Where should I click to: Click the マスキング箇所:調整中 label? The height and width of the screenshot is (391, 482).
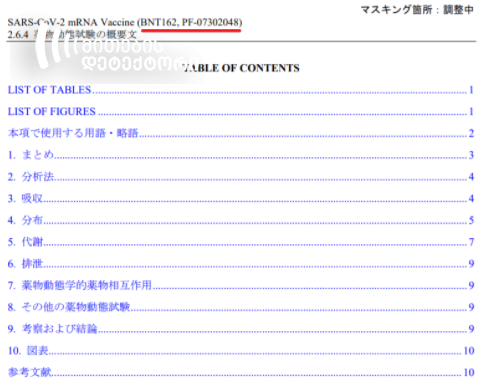417,10
